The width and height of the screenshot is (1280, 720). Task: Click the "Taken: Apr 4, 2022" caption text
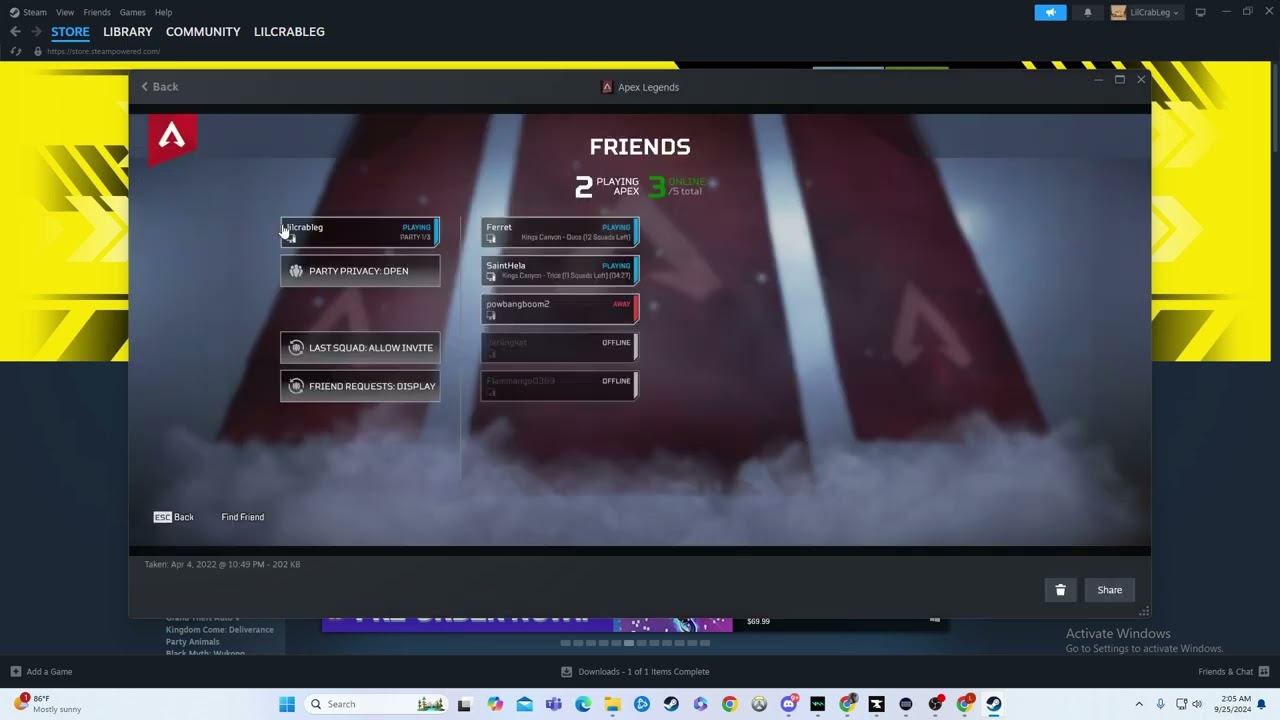(x=222, y=564)
